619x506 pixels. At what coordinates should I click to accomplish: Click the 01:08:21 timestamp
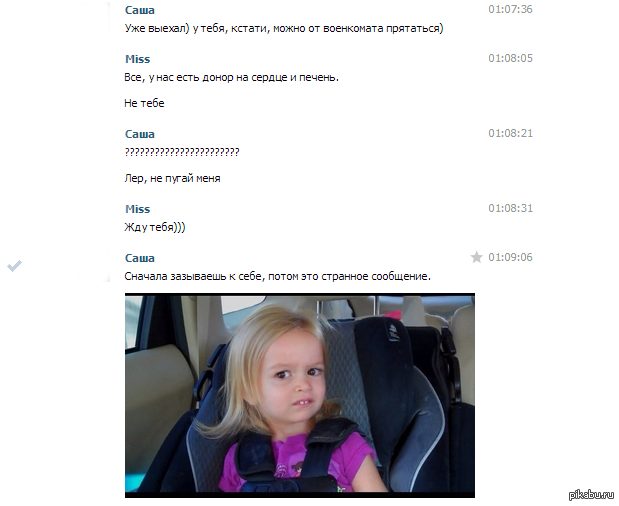(x=510, y=133)
